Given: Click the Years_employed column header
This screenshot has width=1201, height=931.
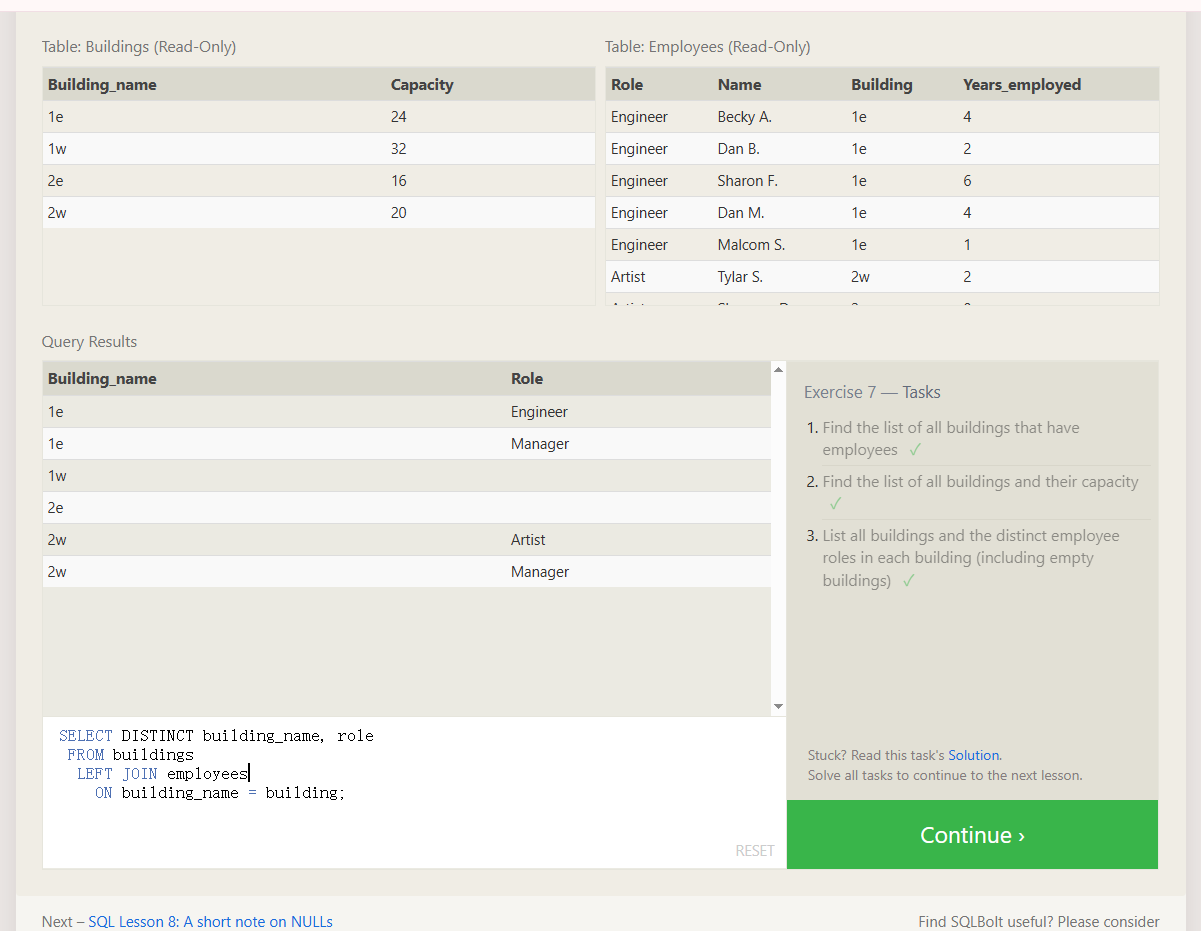Looking at the screenshot, I should coord(1021,85).
